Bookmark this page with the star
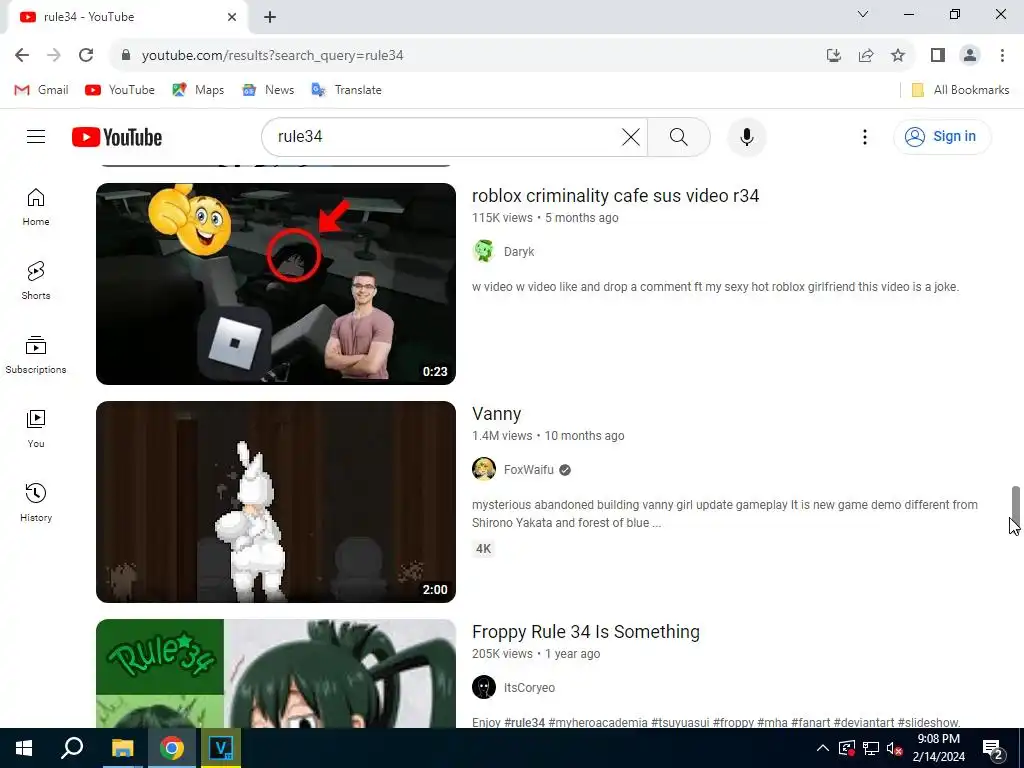The height and width of the screenshot is (768, 1024). 898,55
